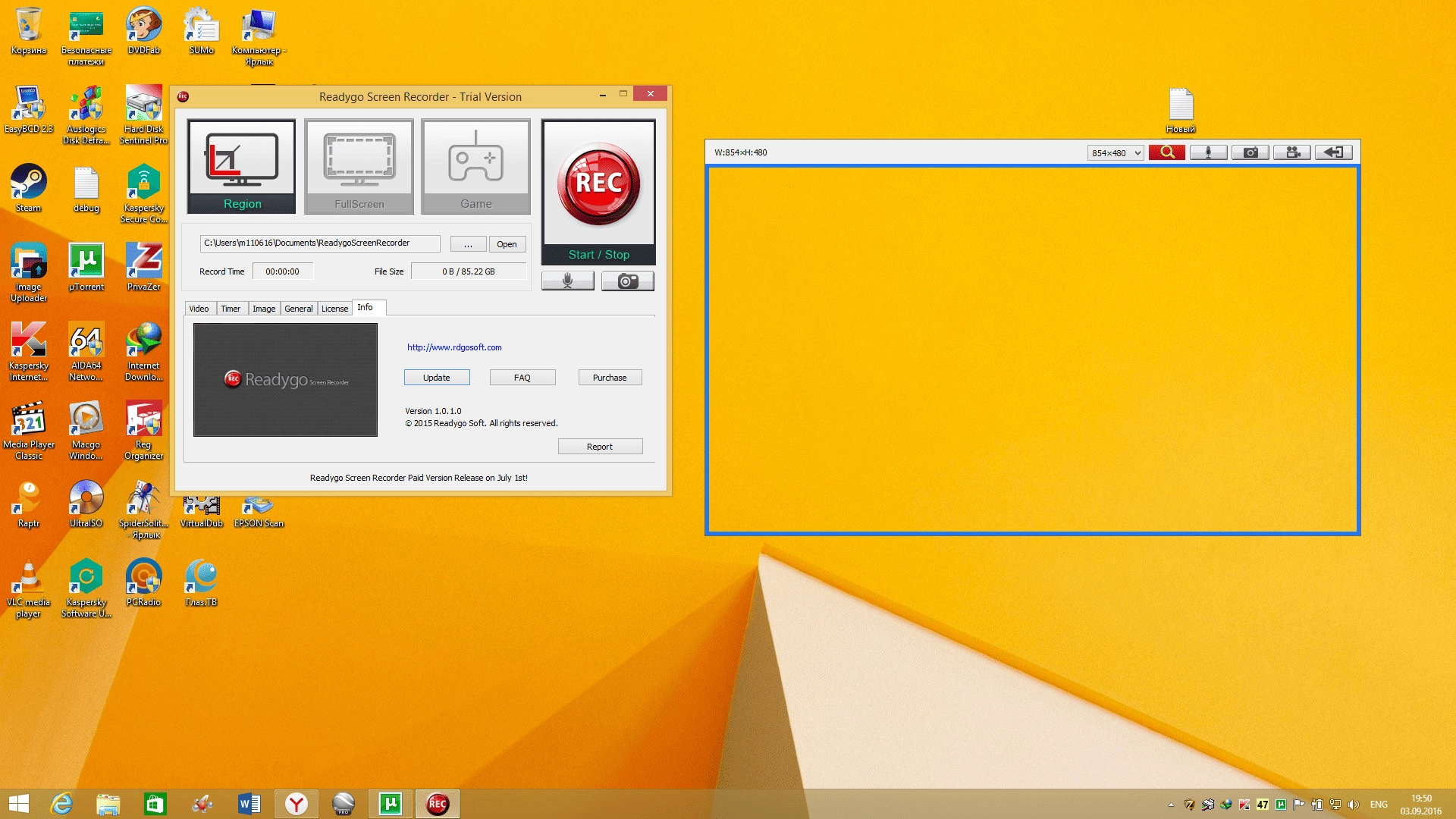Click the ENG language indicator
Image resolution: width=1456 pixels, height=819 pixels.
click(x=1379, y=805)
